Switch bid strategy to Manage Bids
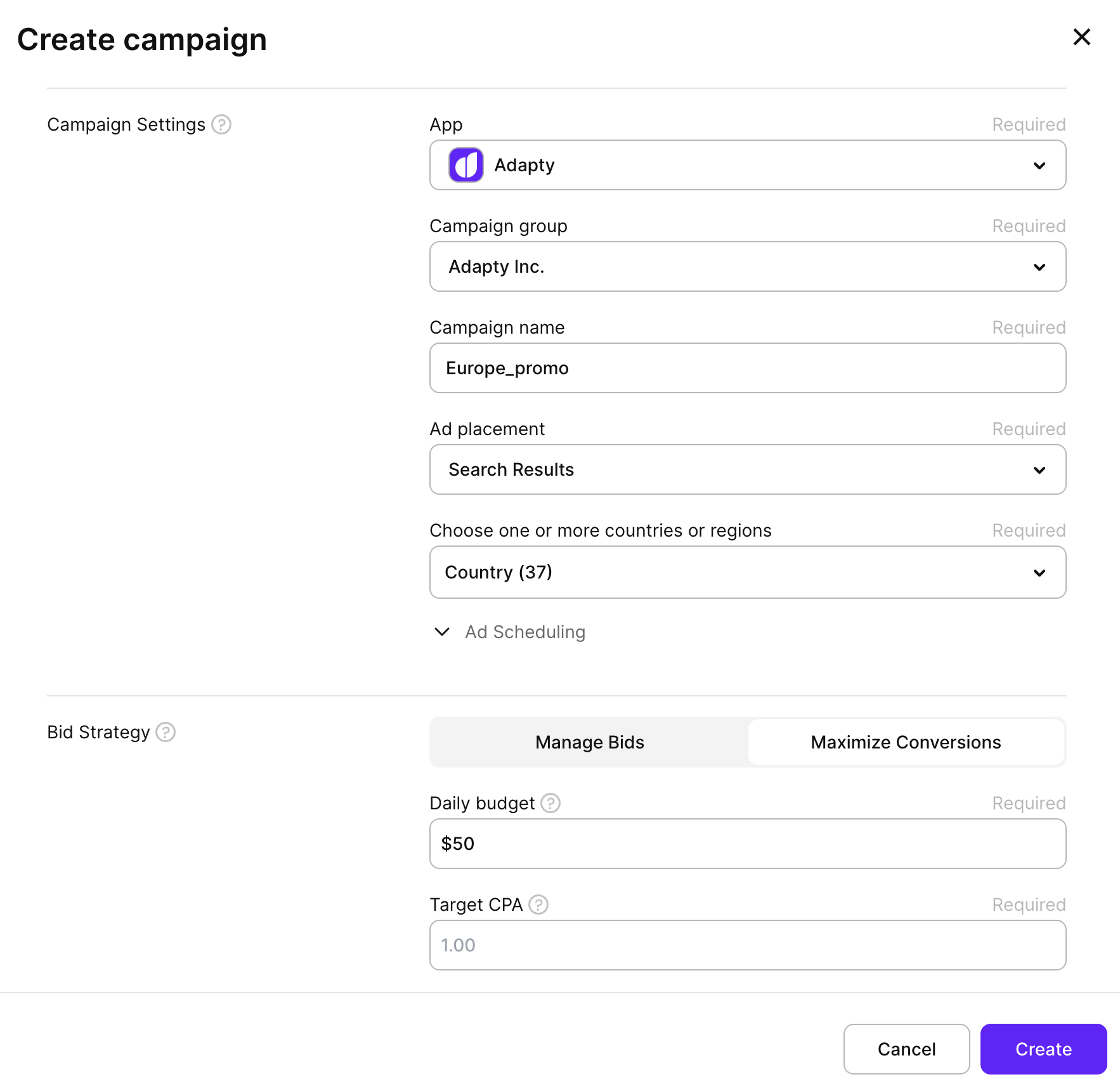1120x1091 pixels. tap(589, 742)
